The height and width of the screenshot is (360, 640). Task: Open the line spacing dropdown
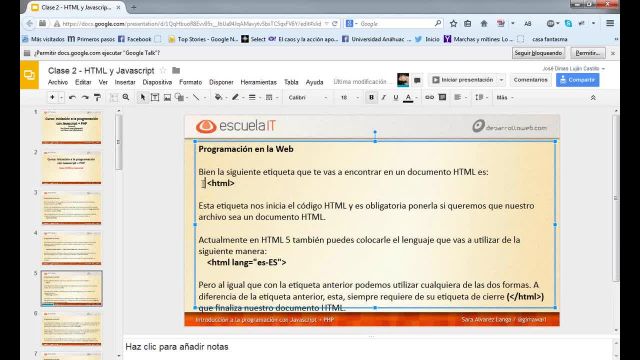[x=482, y=98]
